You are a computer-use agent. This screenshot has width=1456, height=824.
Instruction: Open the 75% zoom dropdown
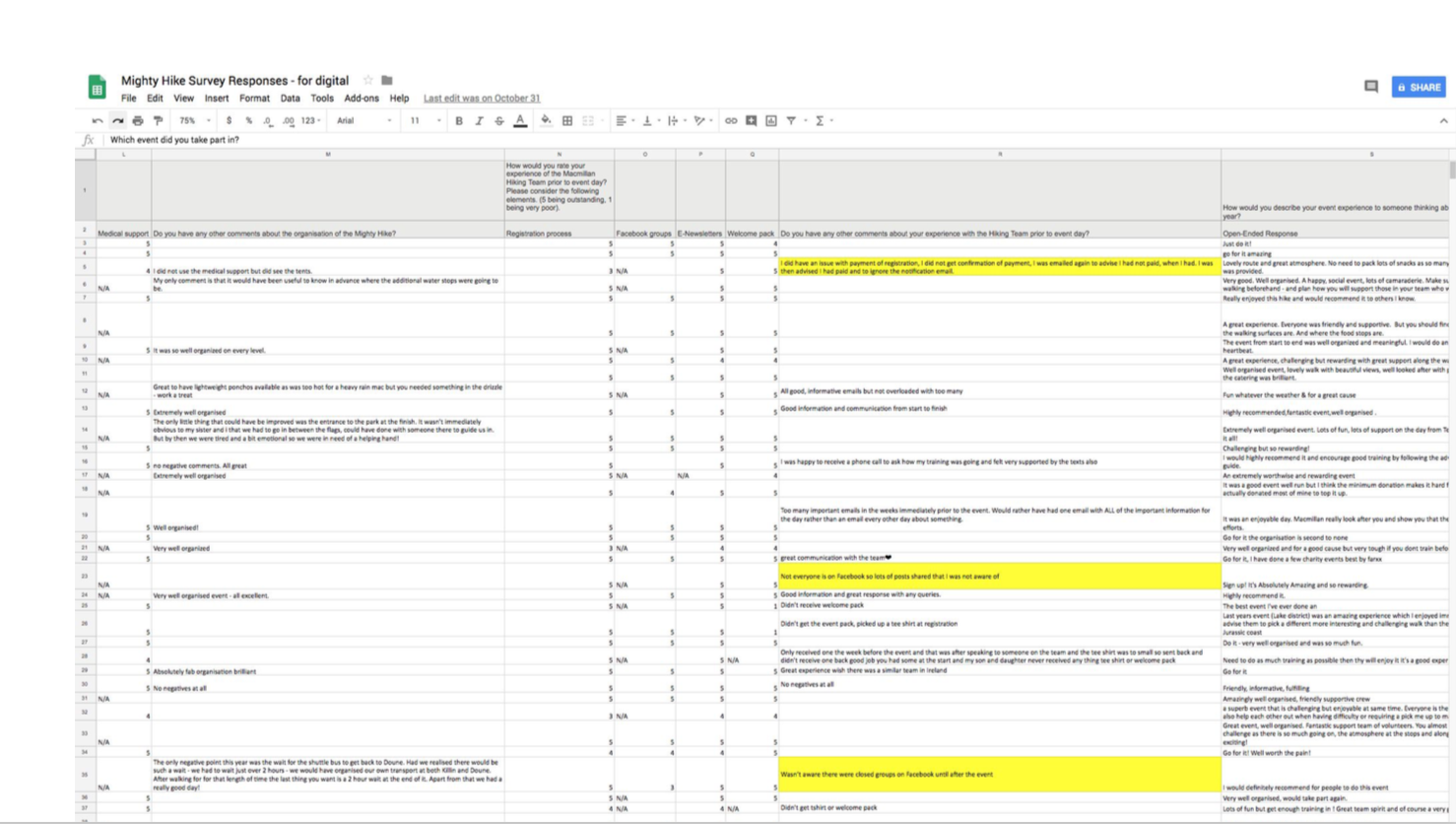coord(194,120)
